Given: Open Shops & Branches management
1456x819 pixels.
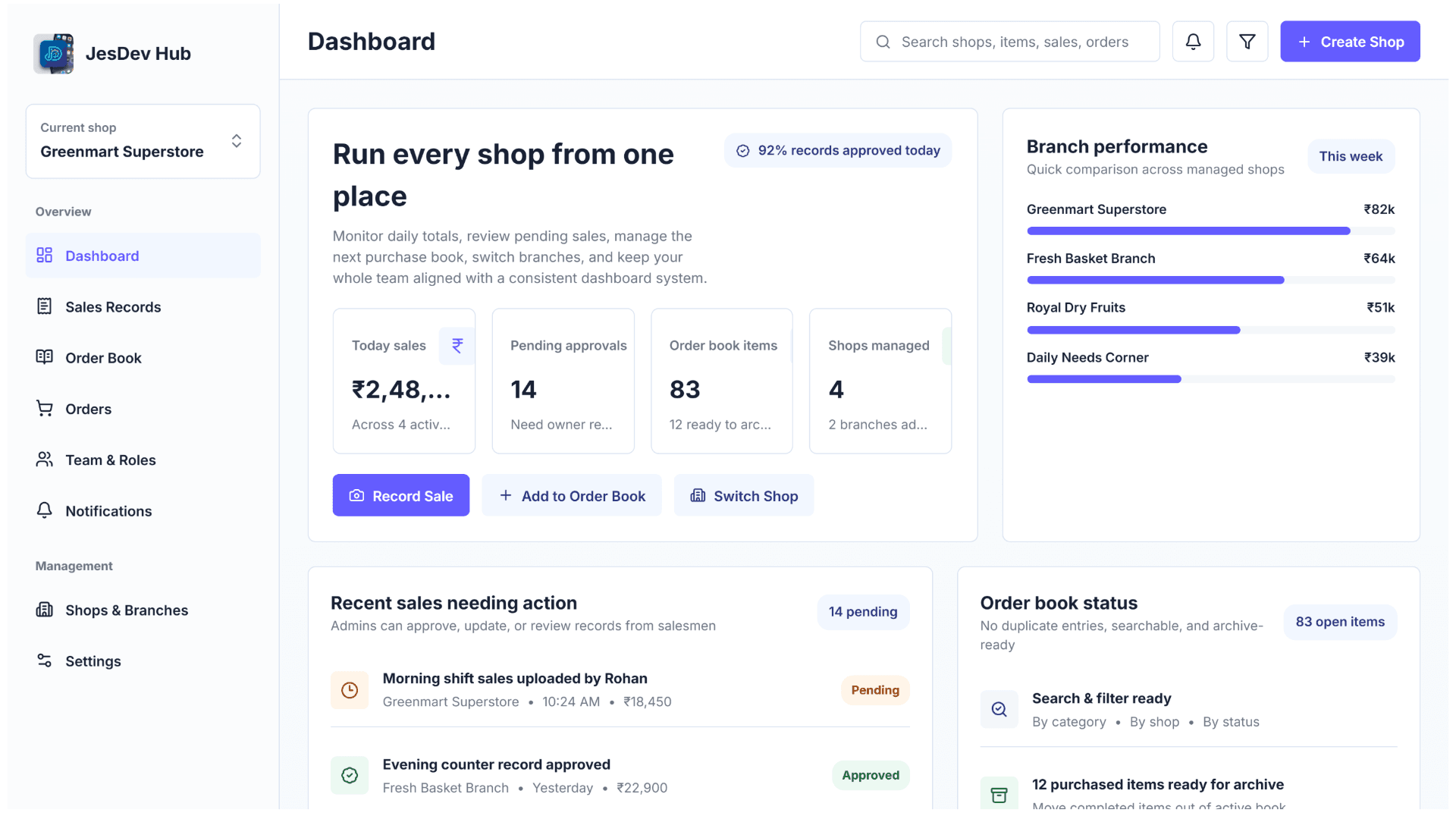Looking at the screenshot, I should 126,610.
